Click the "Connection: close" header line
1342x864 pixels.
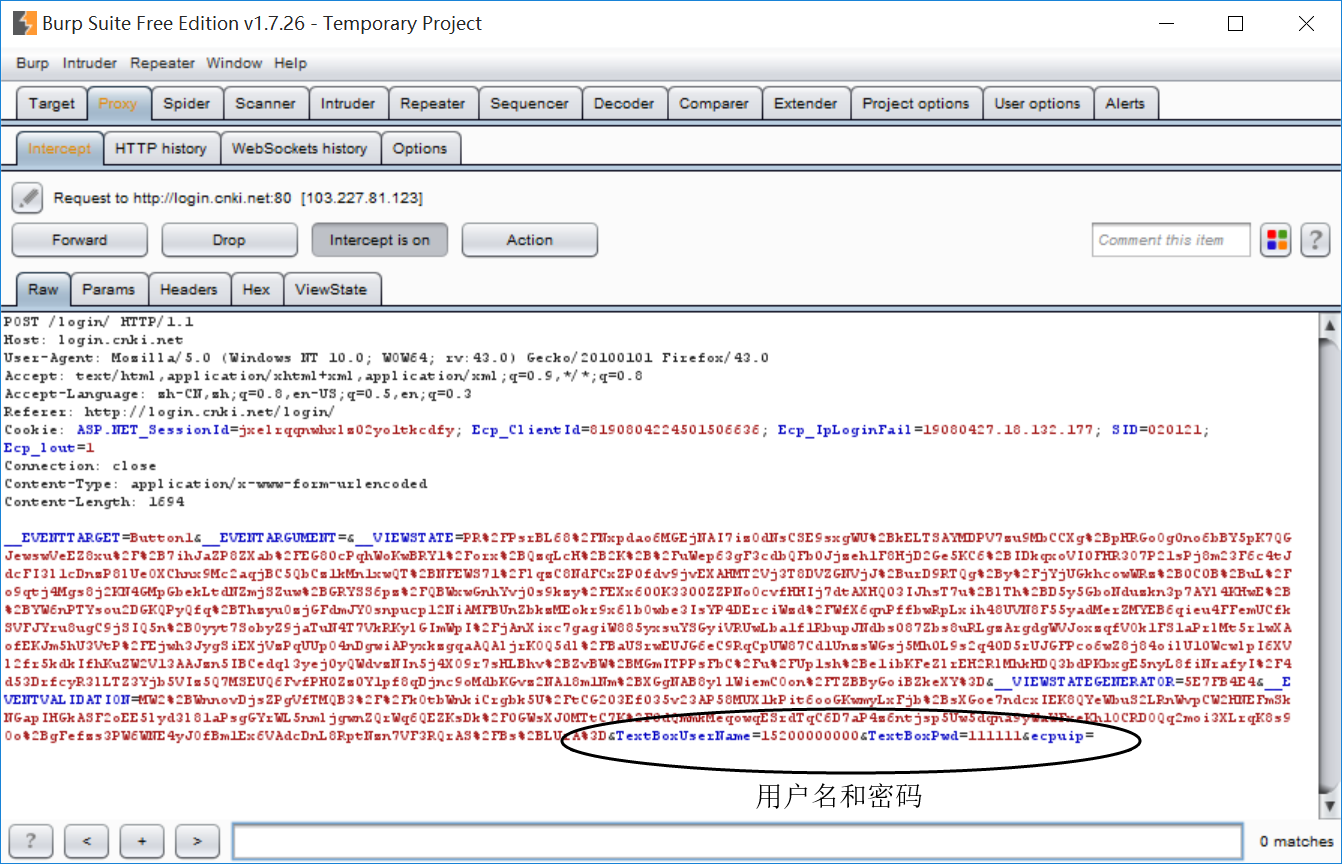tap(80, 466)
